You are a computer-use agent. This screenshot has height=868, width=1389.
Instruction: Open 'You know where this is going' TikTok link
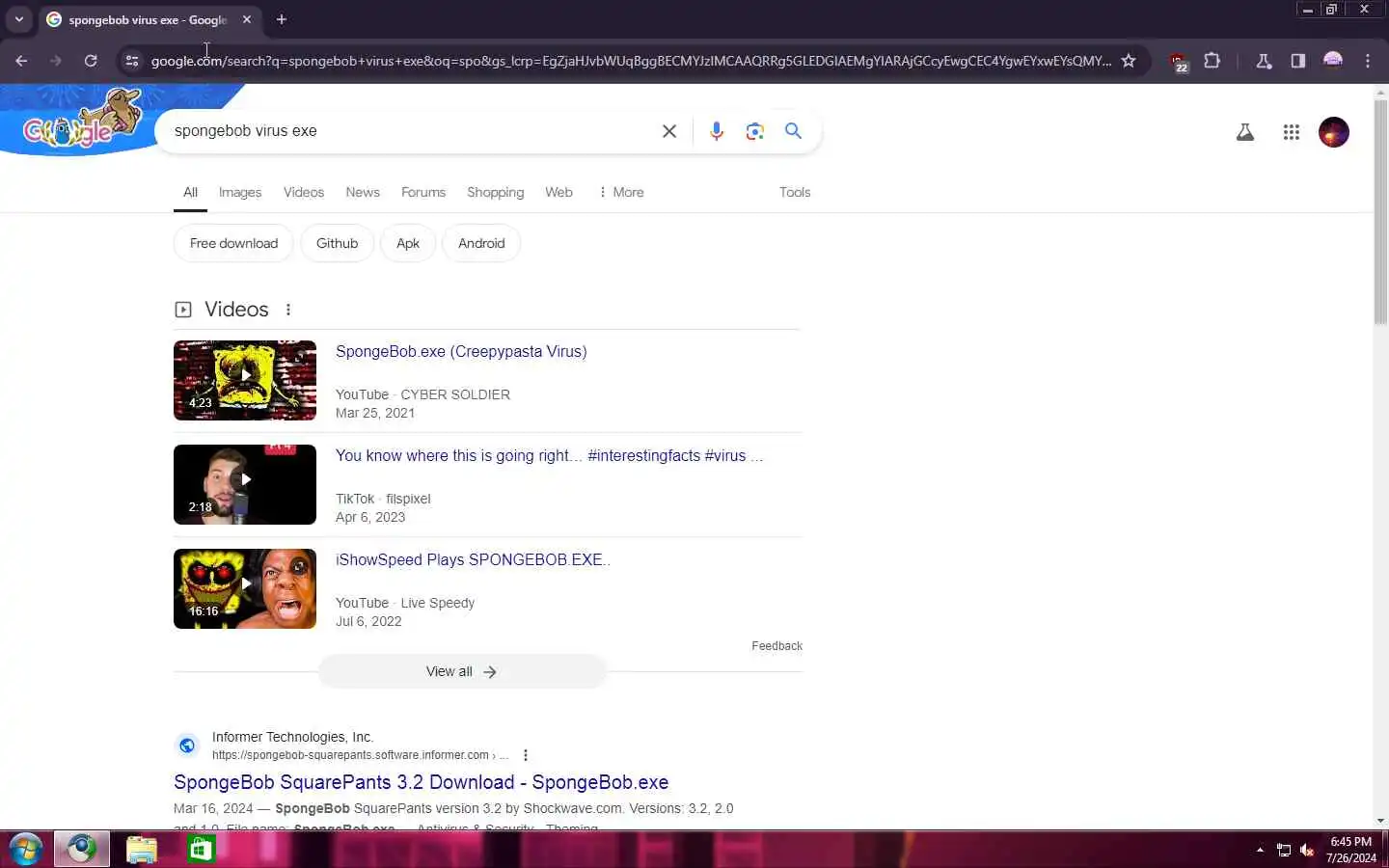tap(549, 455)
